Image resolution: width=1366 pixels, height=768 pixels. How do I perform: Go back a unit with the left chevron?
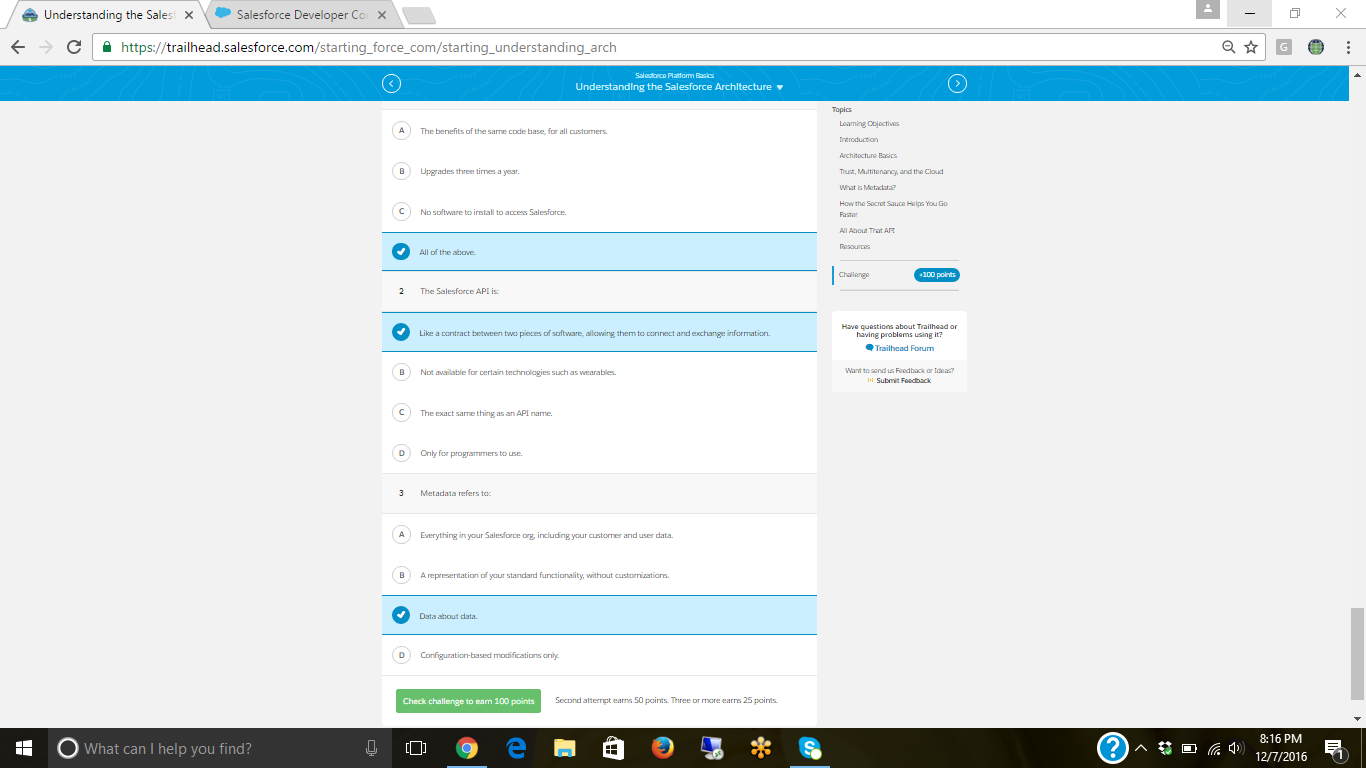tap(391, 83)
